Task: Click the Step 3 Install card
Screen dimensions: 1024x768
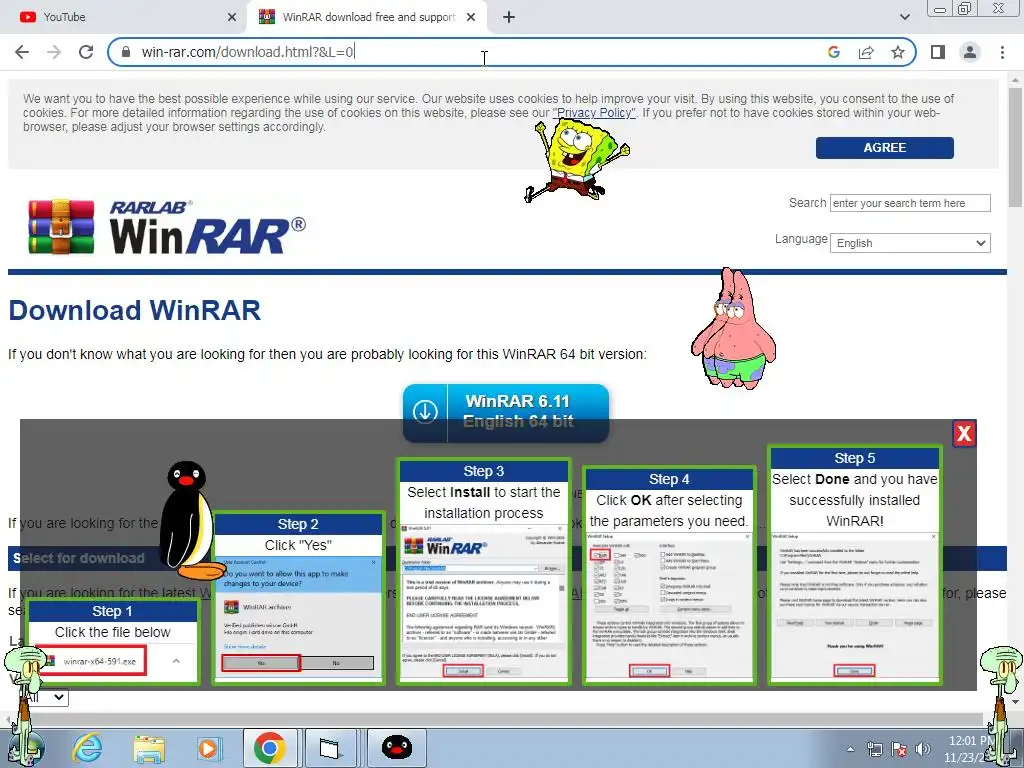Action: (x=483, y=571)
